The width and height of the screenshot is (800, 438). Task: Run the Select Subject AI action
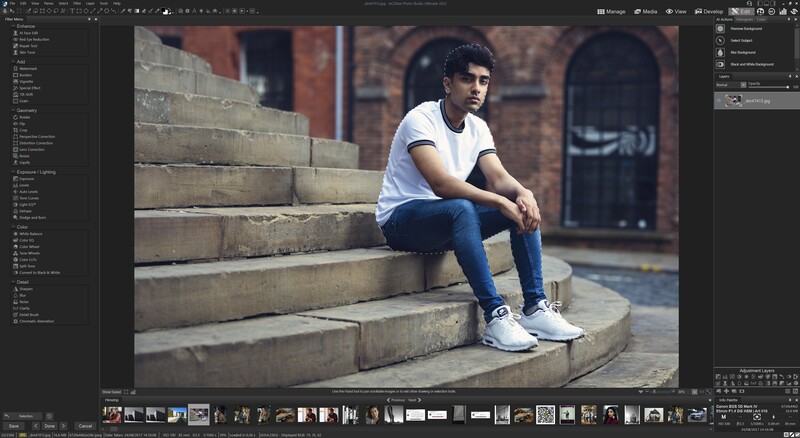741,40
